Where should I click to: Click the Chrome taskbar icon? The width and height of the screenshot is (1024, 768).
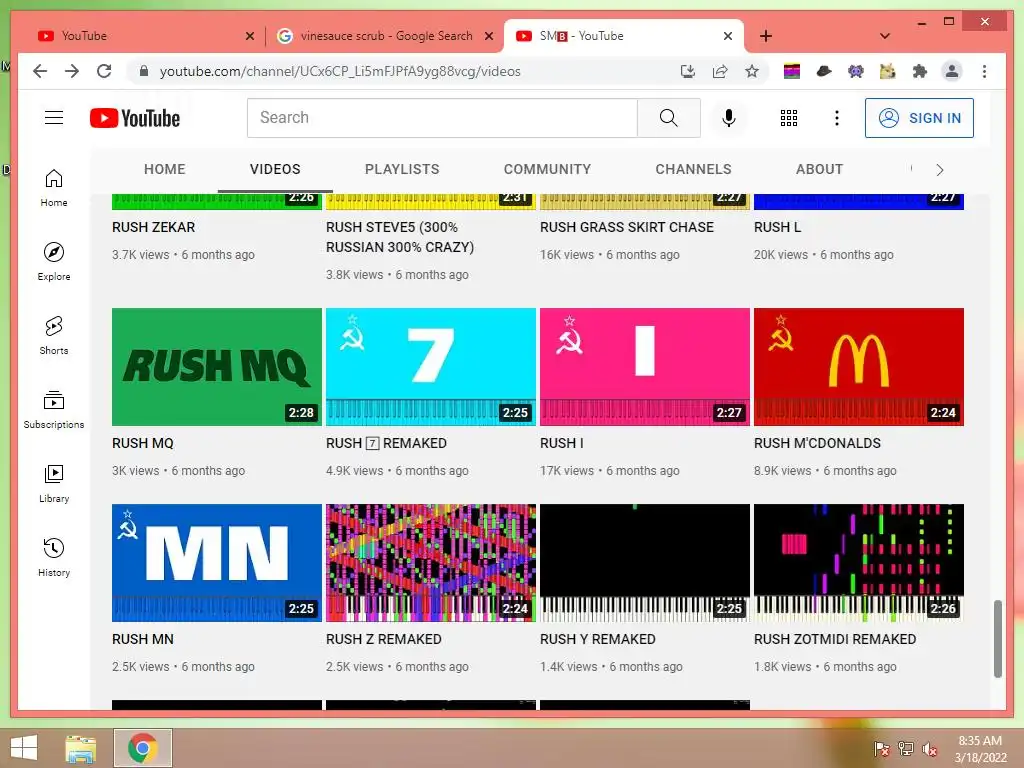[x=142, y=748]
